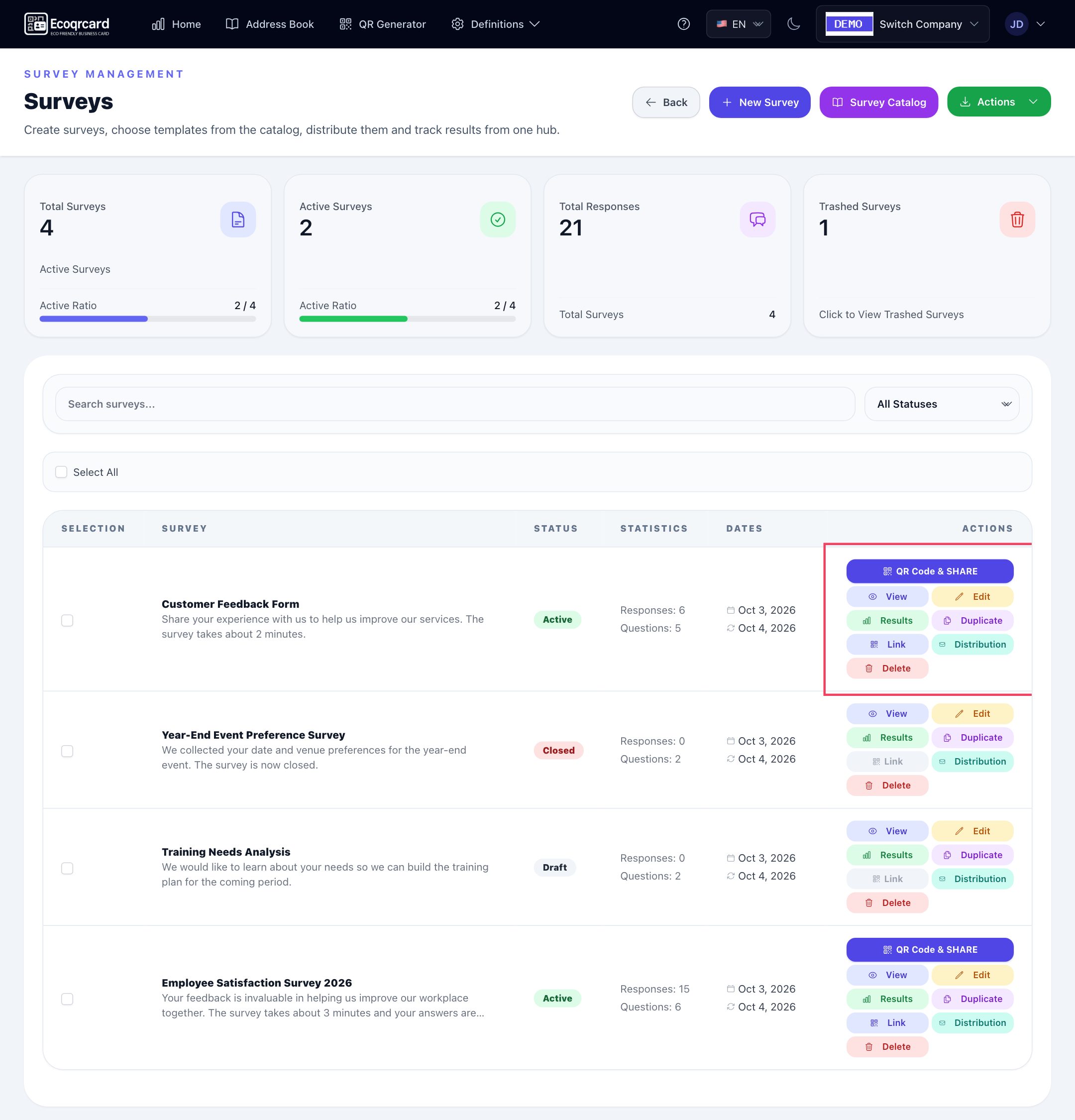
Task: Delete the Customer Feedback Form survey
Action: pyautogui.click(x=887, y=669)
